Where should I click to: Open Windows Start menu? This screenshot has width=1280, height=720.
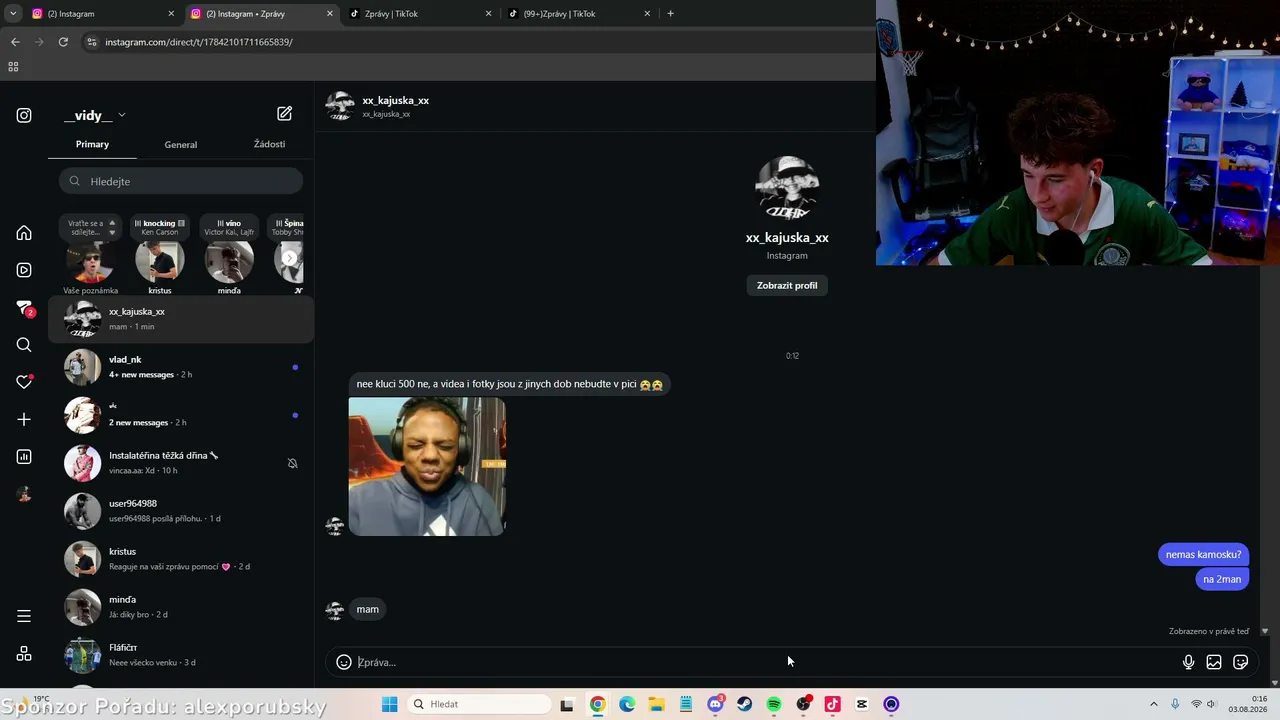coord(390,704)
